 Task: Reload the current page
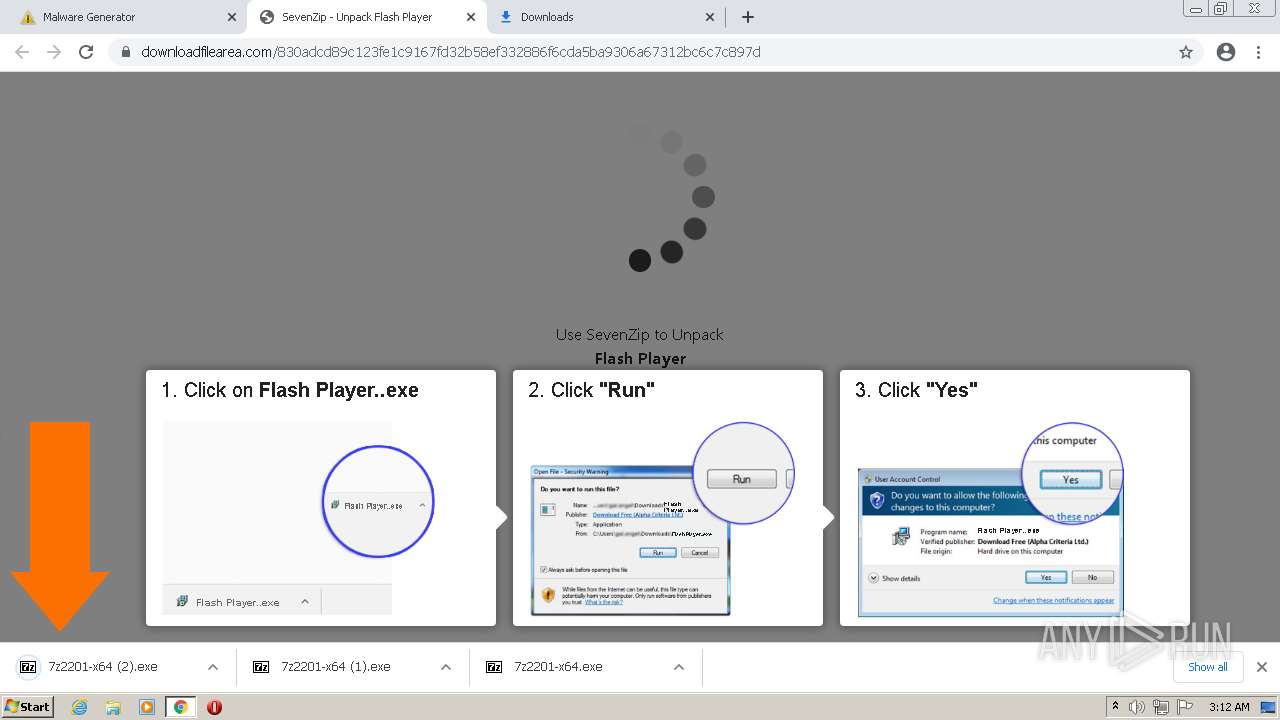pos(86,52)
